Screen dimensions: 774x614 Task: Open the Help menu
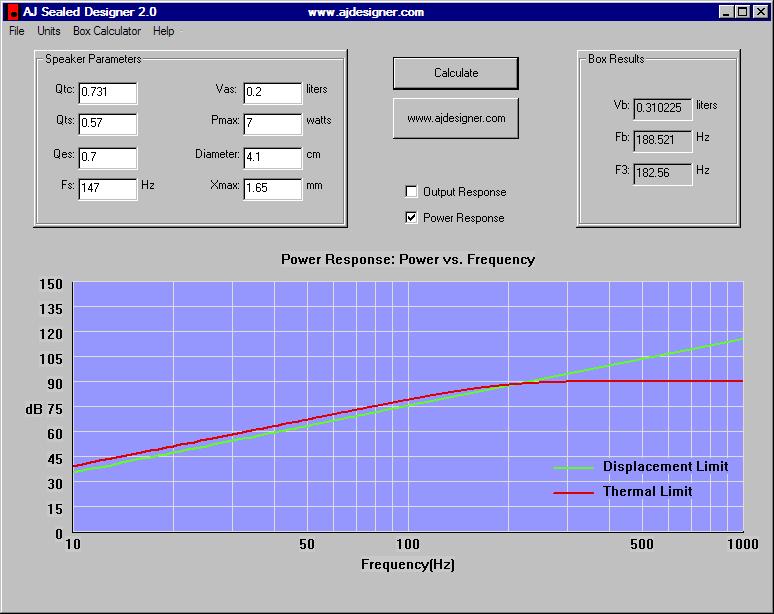tap(163, 31)
